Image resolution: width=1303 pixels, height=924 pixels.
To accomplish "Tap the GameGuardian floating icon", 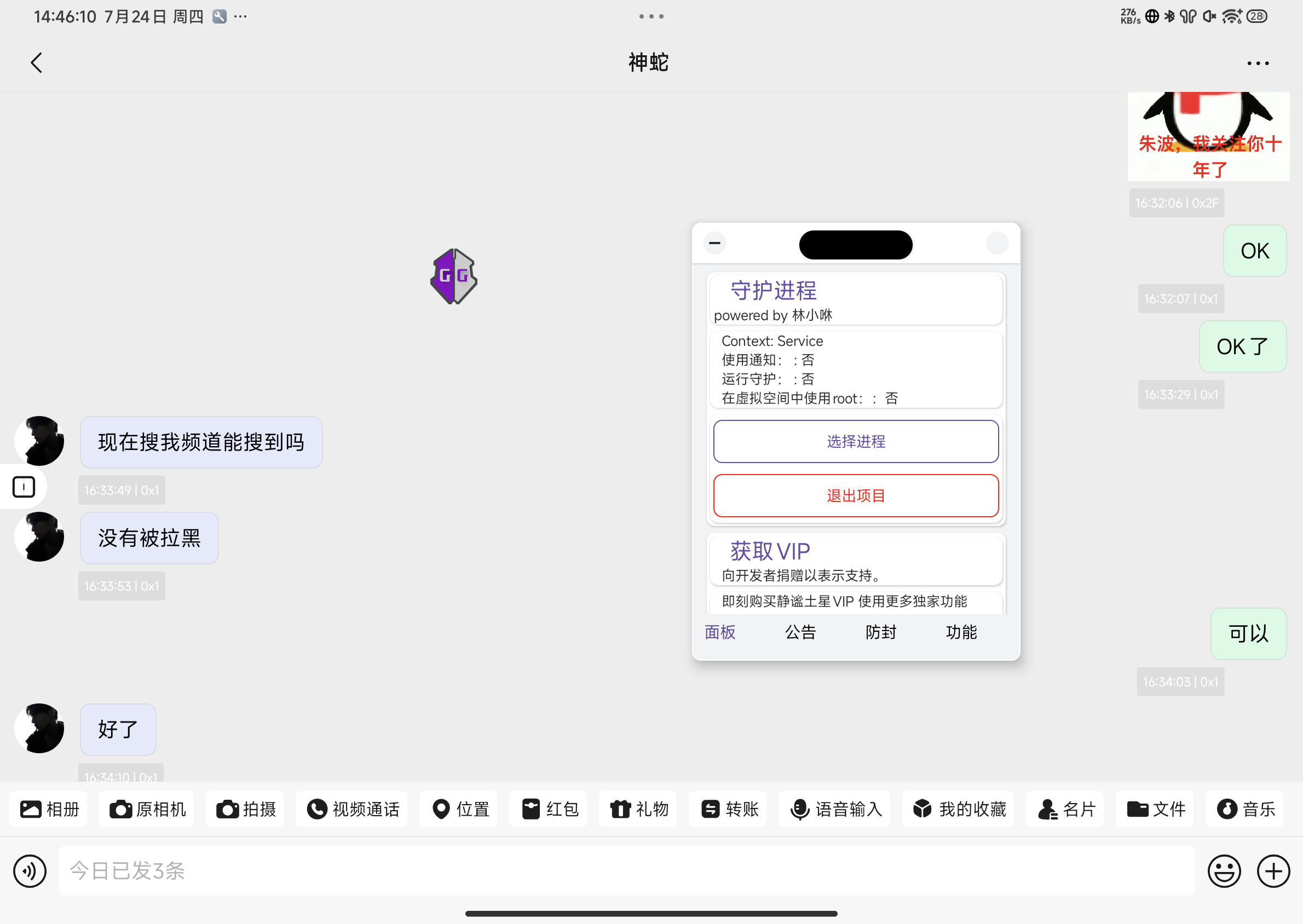I will click(453, 276).
